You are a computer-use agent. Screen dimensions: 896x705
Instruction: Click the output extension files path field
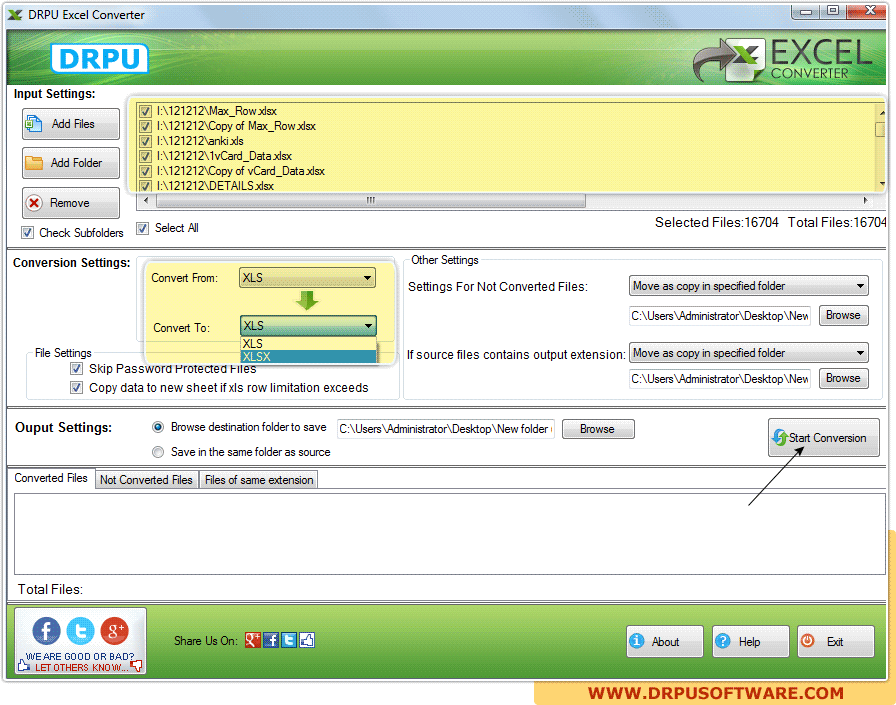[x=720, y=379]
